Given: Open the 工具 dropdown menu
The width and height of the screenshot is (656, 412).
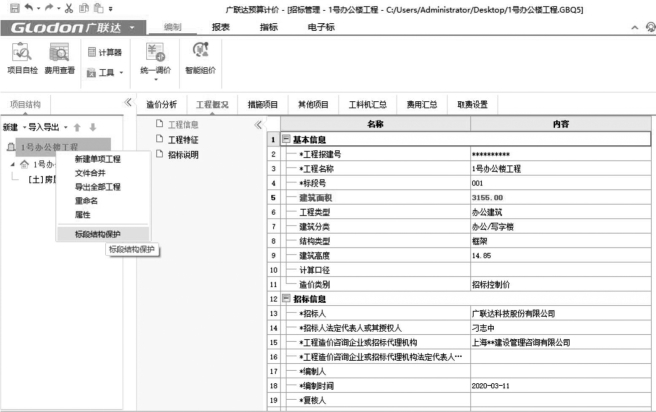Looking at the screenshot, I should (x=105, y=73).
